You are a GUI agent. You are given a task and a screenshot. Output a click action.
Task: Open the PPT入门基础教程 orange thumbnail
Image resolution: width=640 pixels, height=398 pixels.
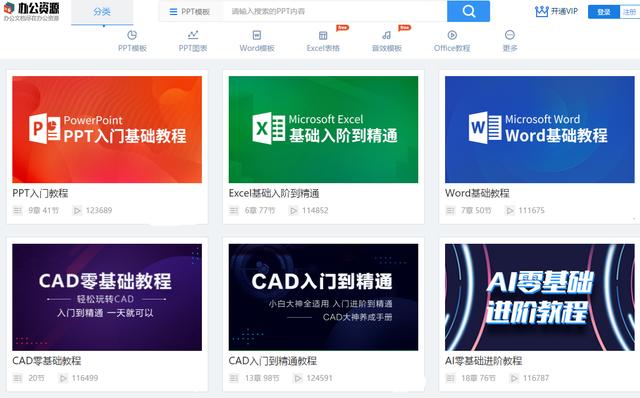pos(107,129)
